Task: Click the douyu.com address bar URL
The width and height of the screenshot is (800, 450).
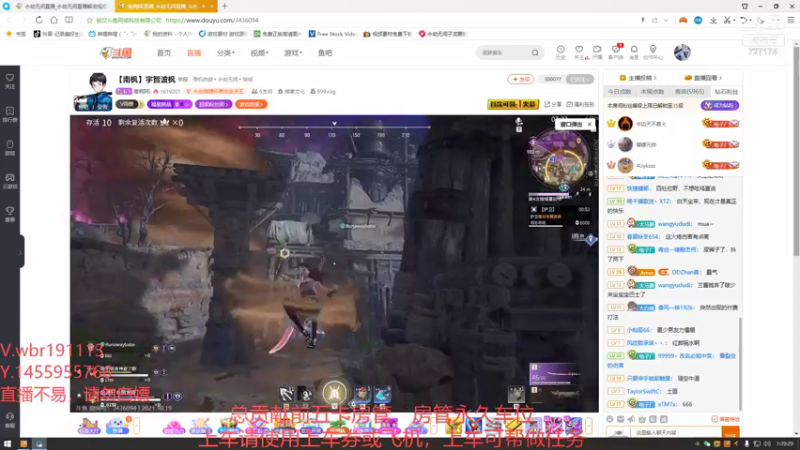Action: coord(212,20)
